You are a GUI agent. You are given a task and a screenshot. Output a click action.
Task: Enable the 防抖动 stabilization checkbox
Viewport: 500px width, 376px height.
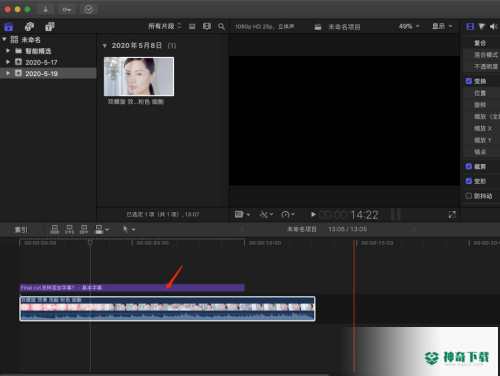pyautogui.click(x=469, y=196)
